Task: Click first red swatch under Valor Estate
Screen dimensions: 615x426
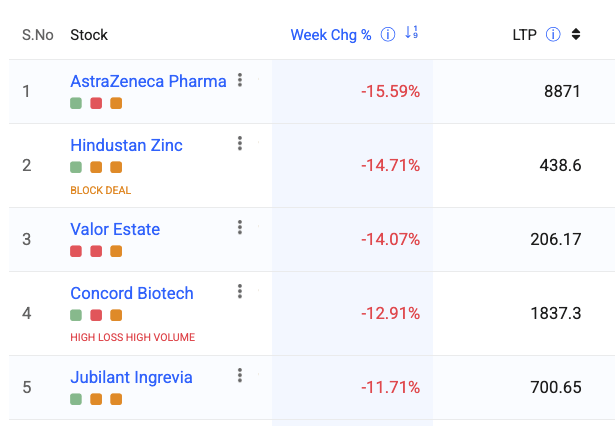Action: (76, 251)
